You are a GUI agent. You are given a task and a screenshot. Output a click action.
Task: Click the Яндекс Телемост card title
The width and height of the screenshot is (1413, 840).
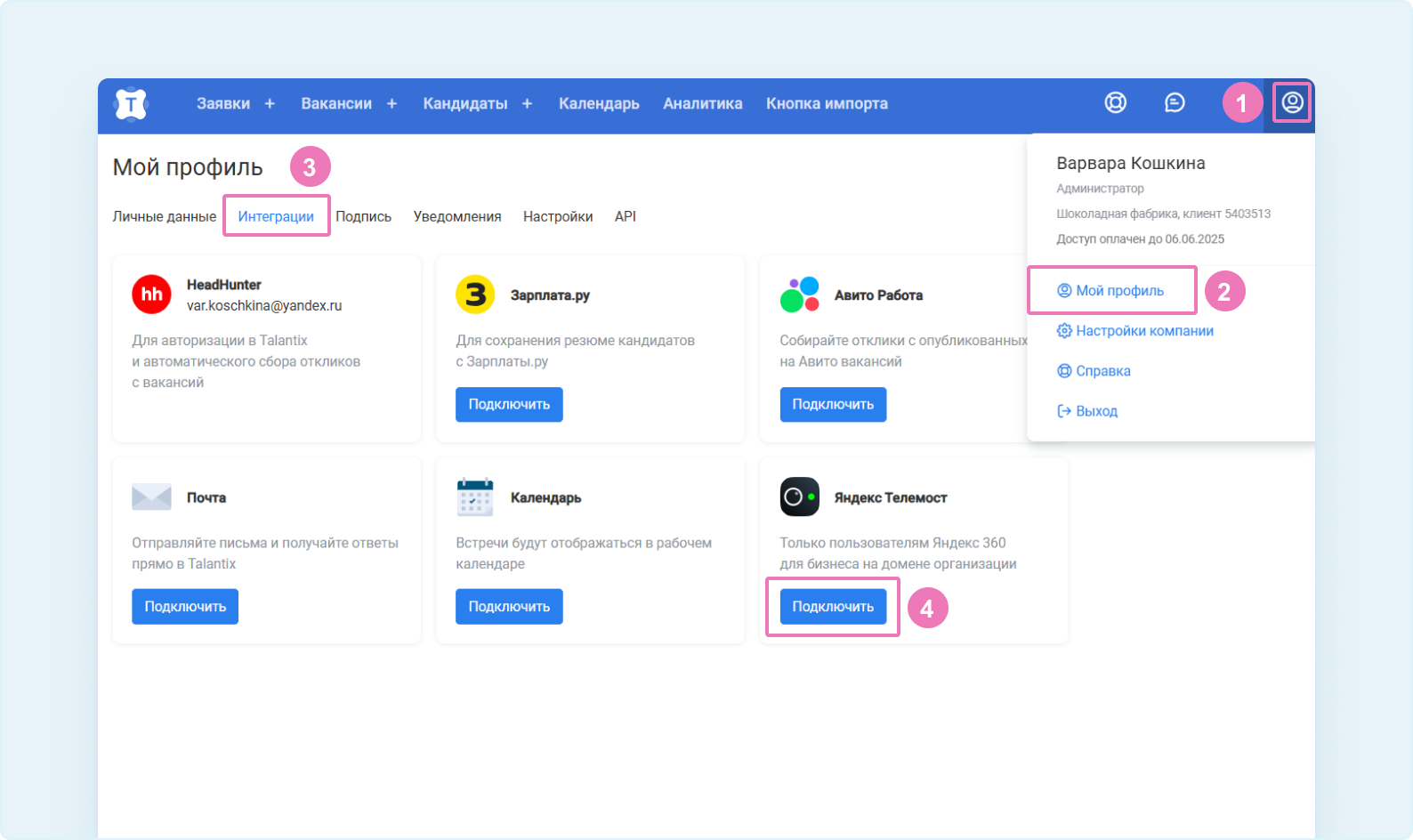[891, 497]
